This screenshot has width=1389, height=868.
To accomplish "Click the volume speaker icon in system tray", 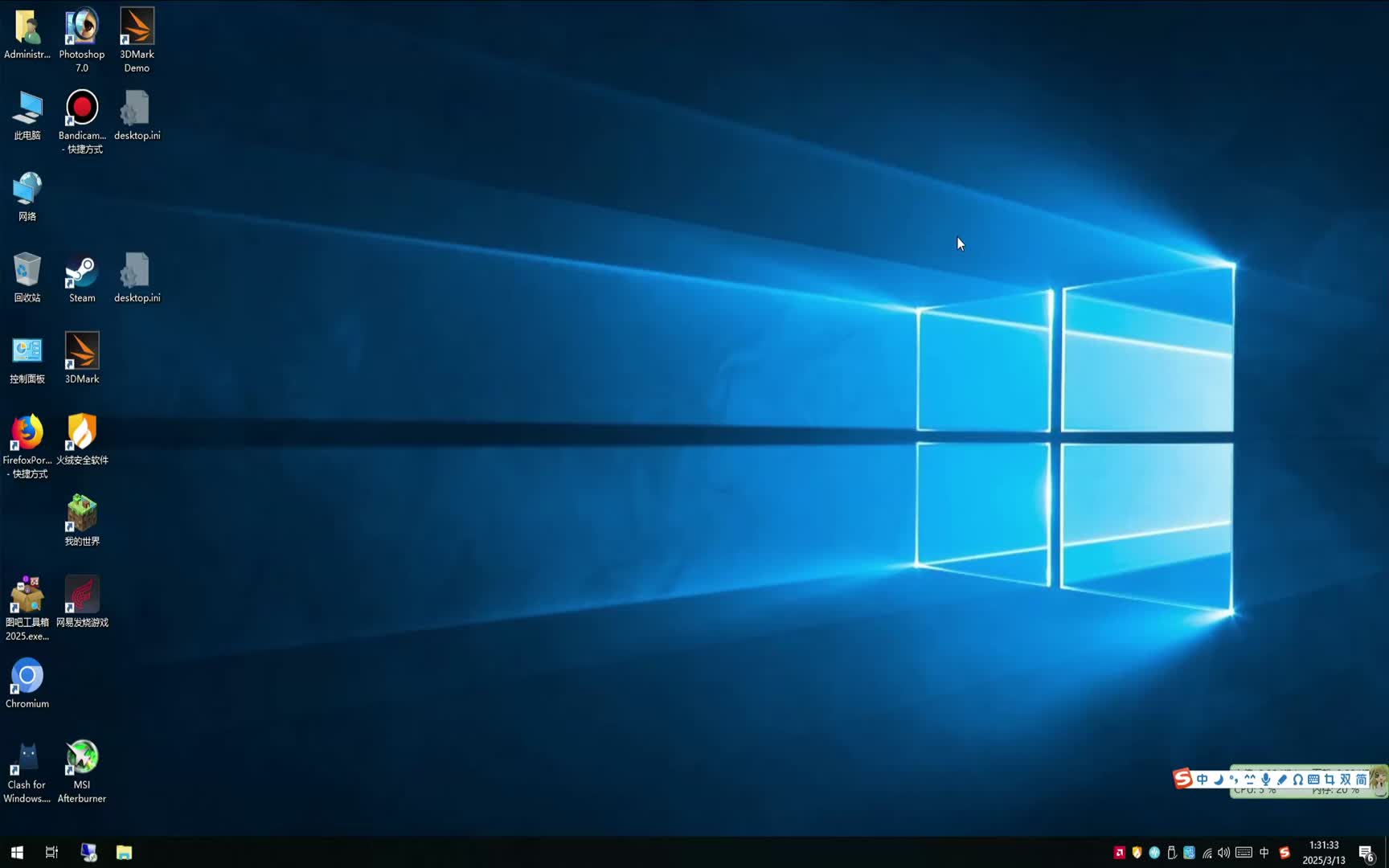I will pyautogui.click(x=1223, y=853).
